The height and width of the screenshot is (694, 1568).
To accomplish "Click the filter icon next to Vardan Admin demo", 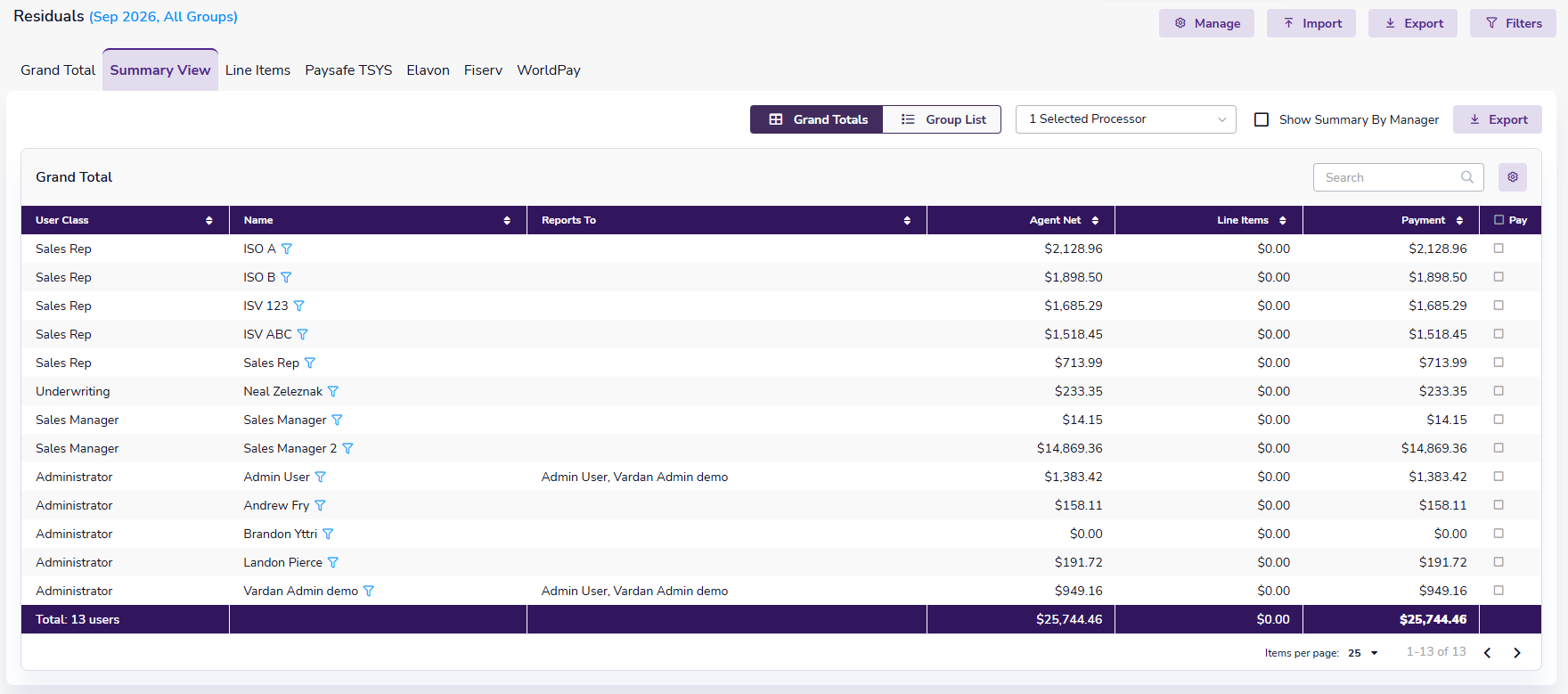I will point(369,591).
